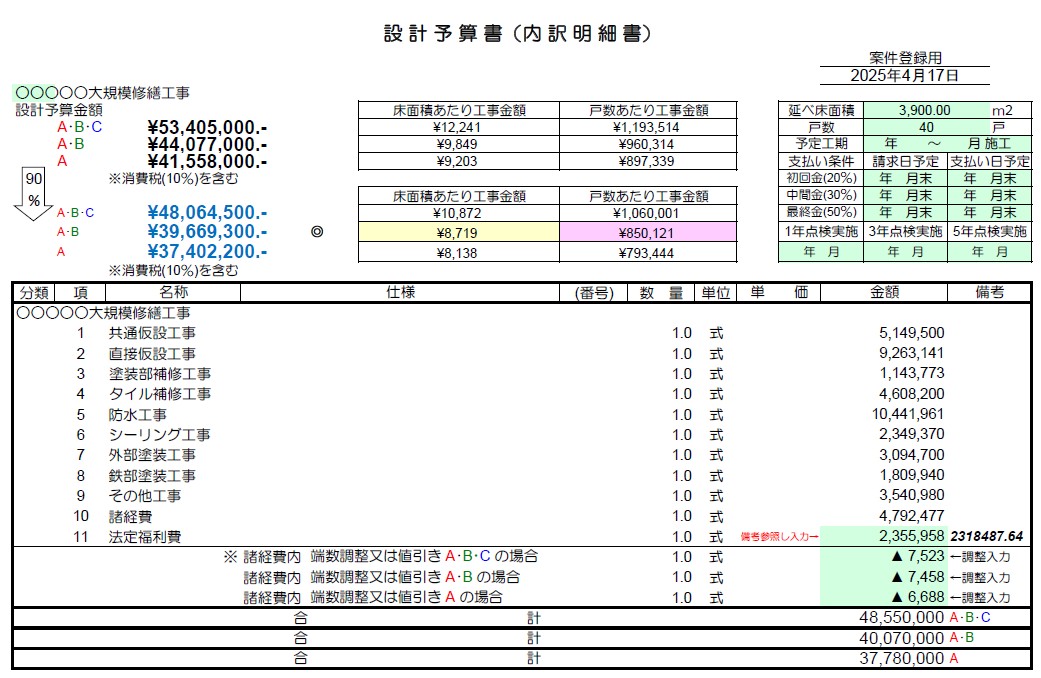Viewport: 1041px width, 678px height.
Task: Click the 戸数 value cell showing 40
Action: pyautogui.click(x=928, y=126)
